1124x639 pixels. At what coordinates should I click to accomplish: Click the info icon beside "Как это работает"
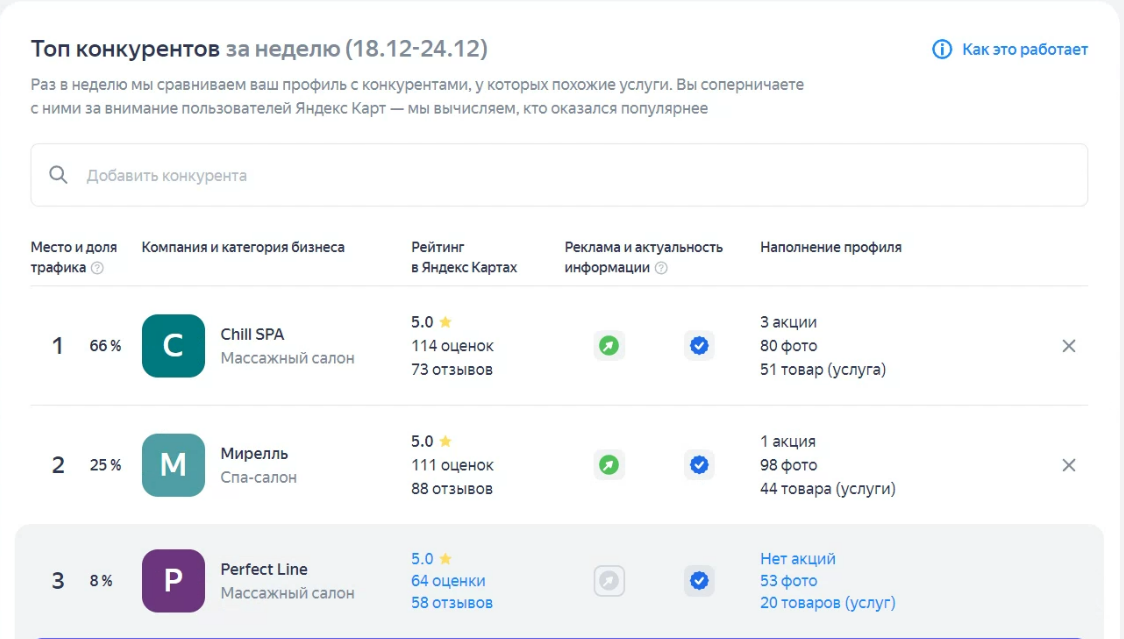pos(941,50)
